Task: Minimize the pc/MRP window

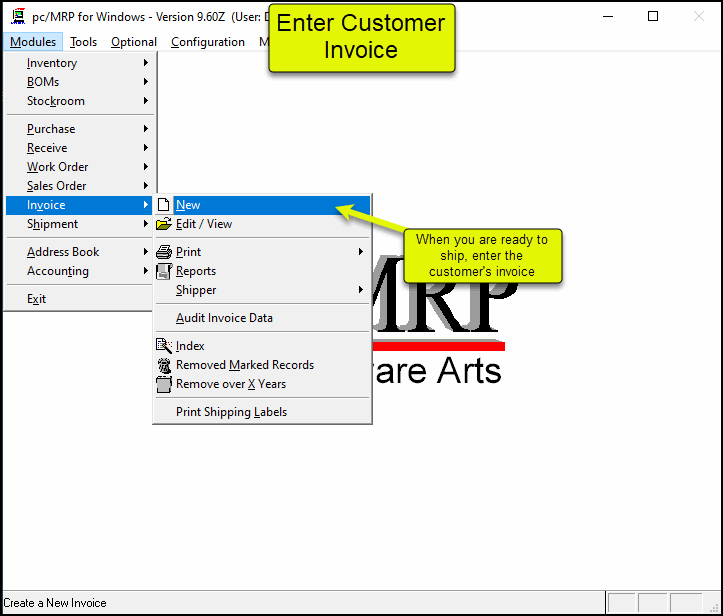Action: click(x=608, y=17)
